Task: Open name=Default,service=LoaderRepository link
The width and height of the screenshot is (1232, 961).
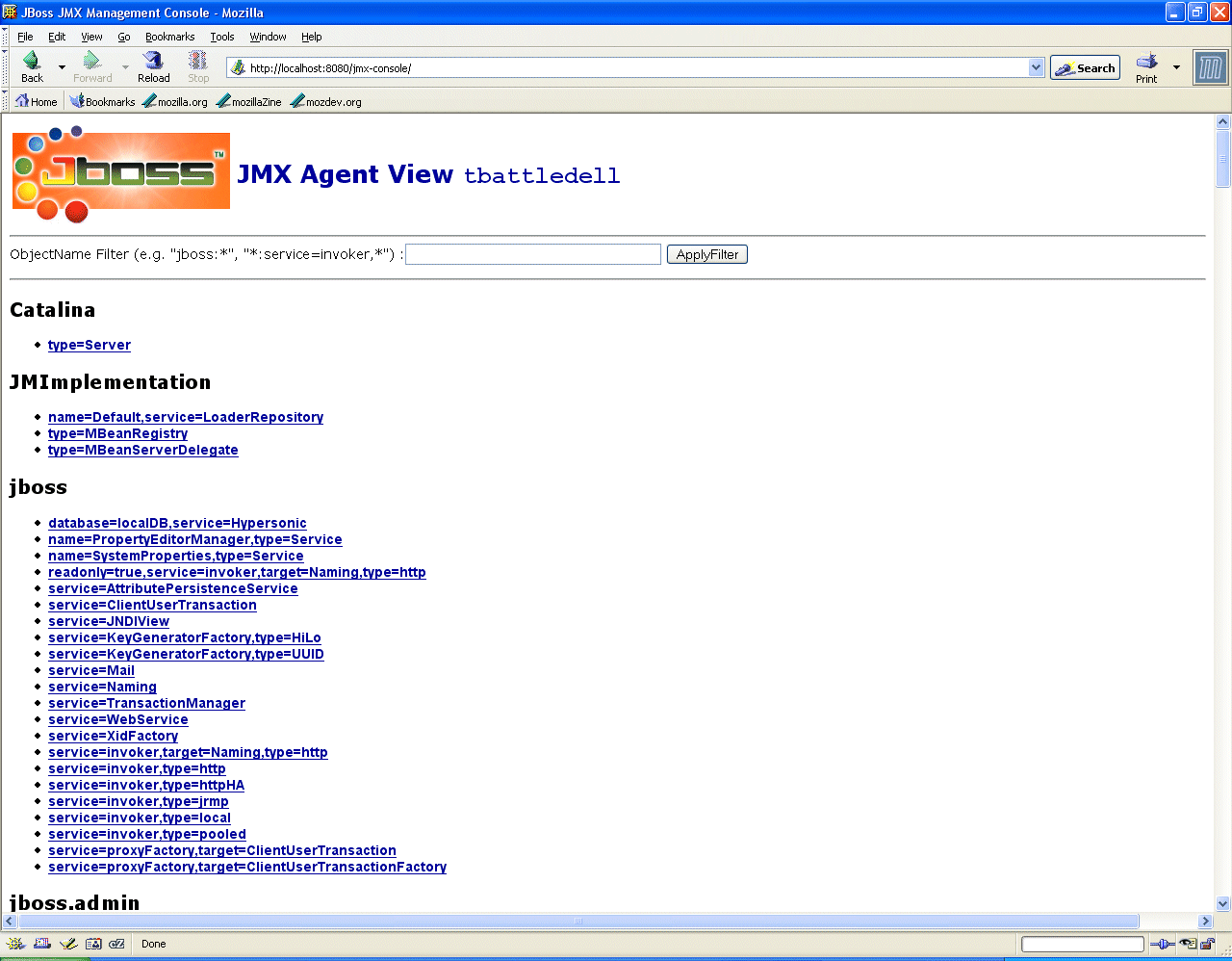Action: click(186, 417)
